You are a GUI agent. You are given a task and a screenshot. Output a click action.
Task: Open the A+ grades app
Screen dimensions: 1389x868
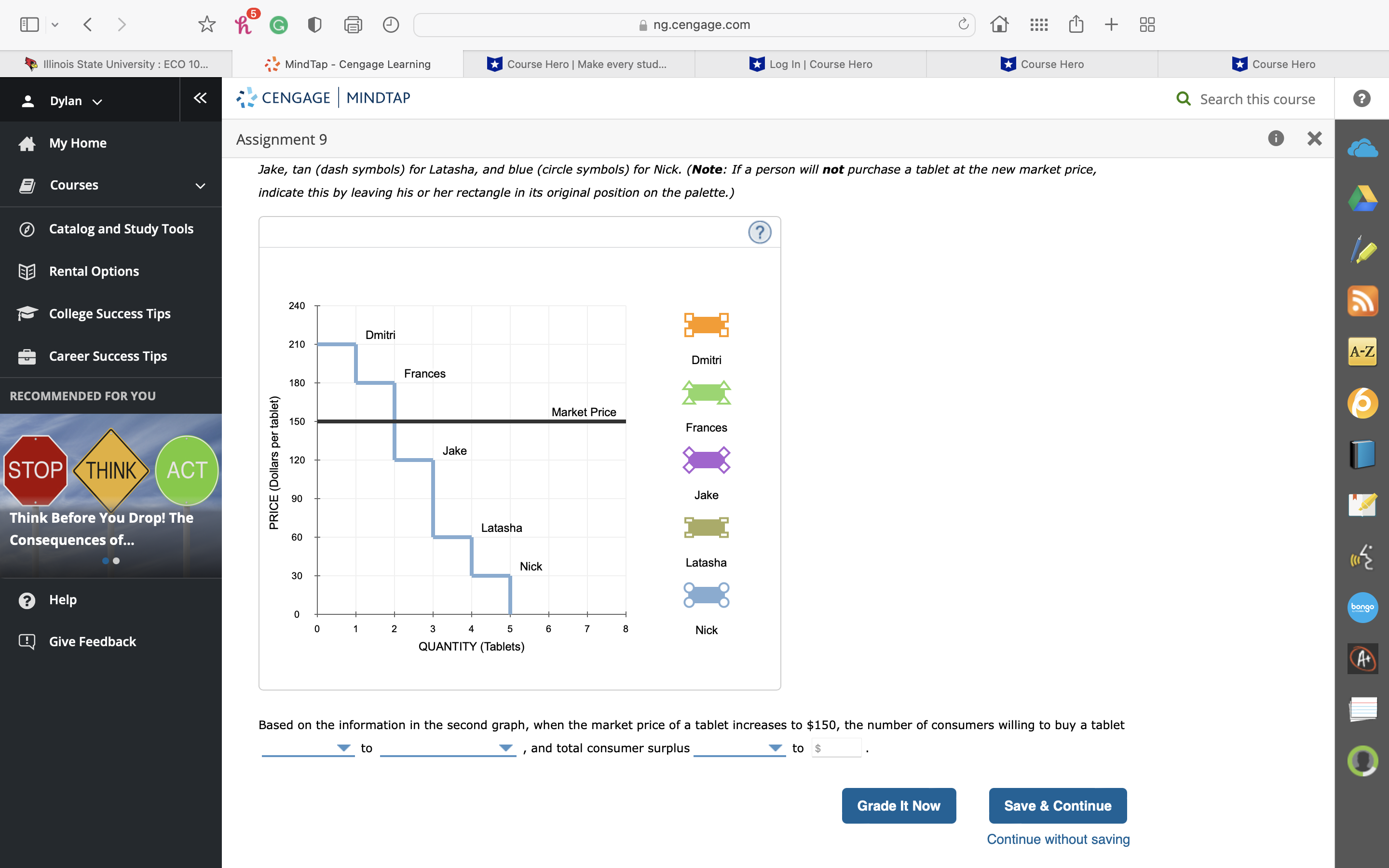pyautogui.click(x=1362, y=658)
